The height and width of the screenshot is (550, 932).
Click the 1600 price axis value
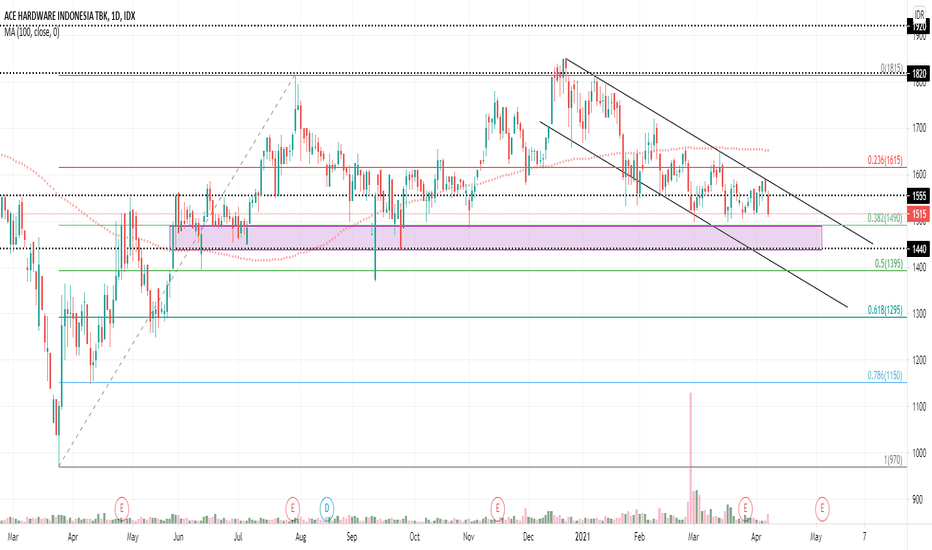click(x=919, y=174)
